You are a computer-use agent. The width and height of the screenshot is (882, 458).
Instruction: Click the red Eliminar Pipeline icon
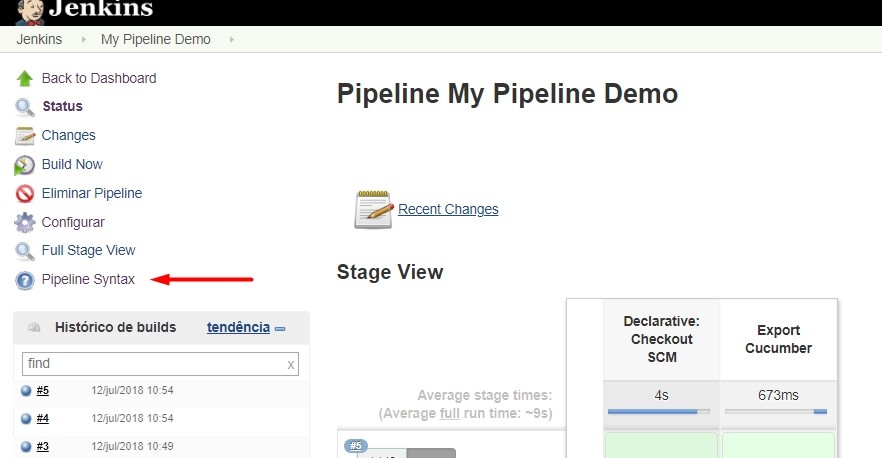25,194
